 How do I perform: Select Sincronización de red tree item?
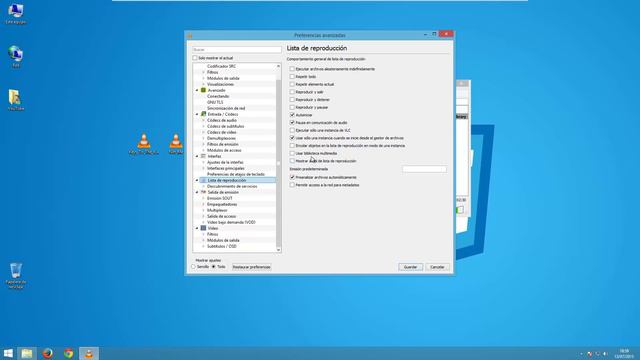(226, 108)
